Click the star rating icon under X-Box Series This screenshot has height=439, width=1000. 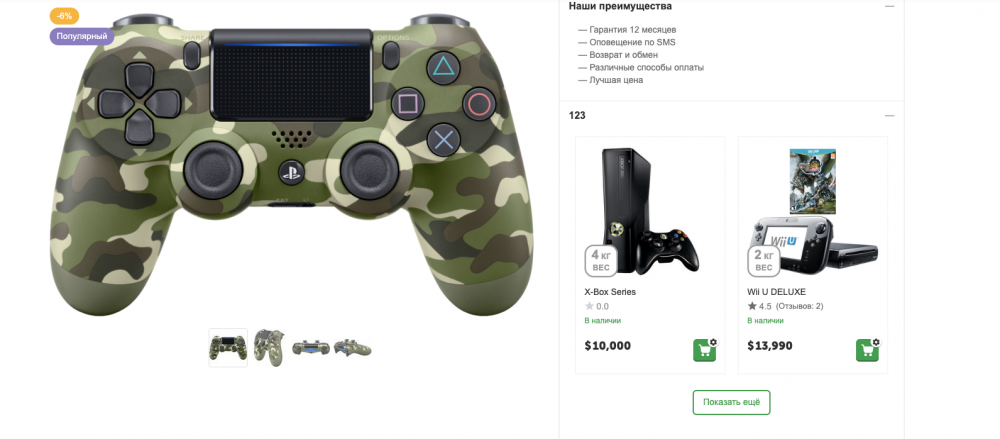click(x=589, y=306)
